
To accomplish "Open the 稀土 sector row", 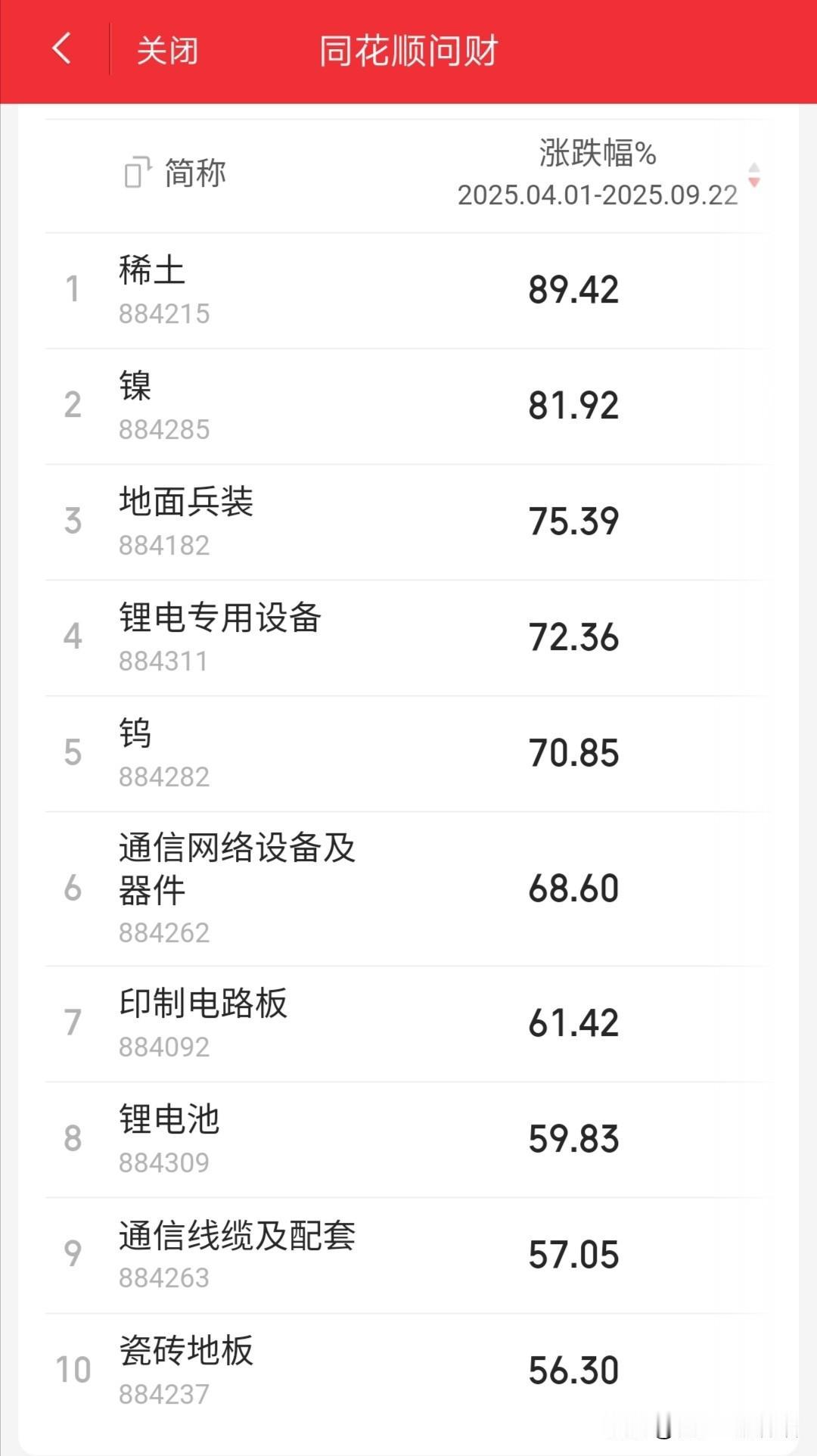I will pyautogui.click(x=408, y=291).
